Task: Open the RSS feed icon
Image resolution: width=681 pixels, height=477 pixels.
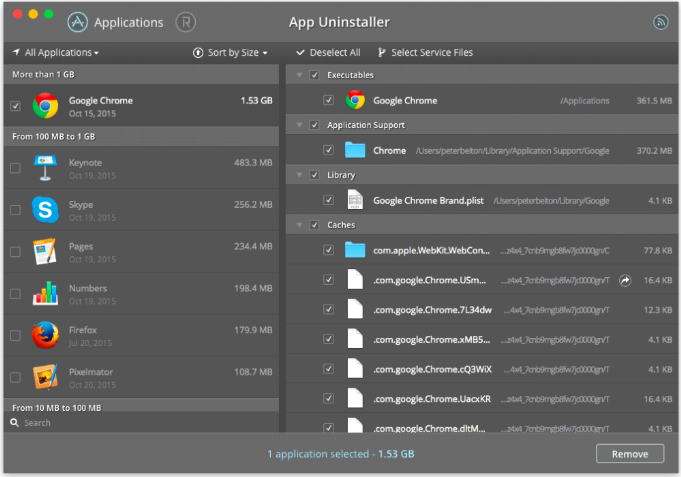Action: point(661,22)
